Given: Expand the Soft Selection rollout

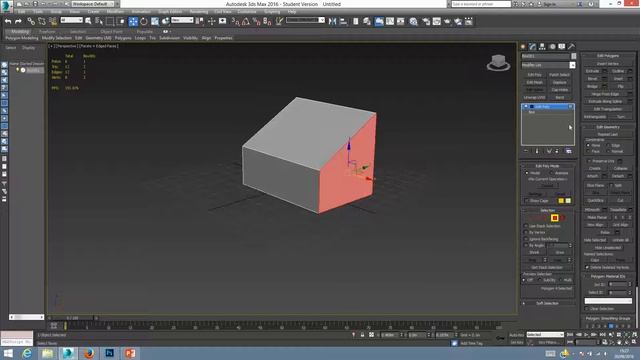Looking at the screenshot, I should click(x=547, y=303).
